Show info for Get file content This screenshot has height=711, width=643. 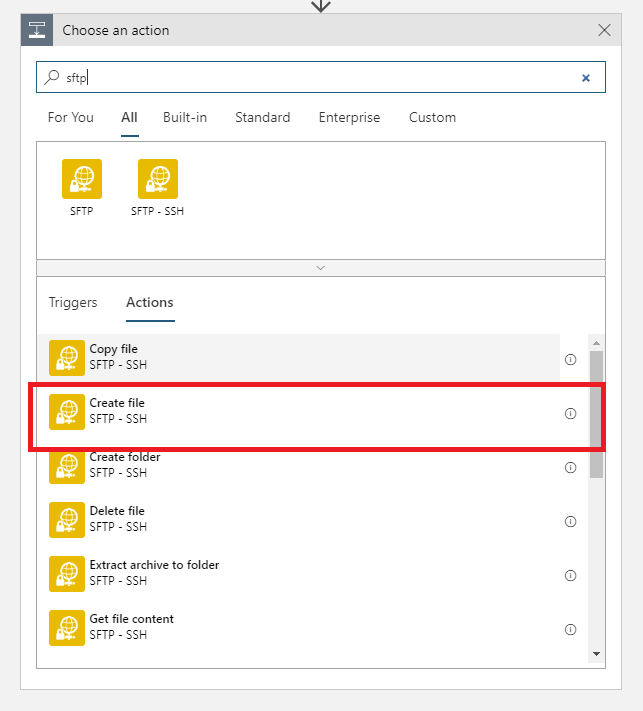[570, 629]
